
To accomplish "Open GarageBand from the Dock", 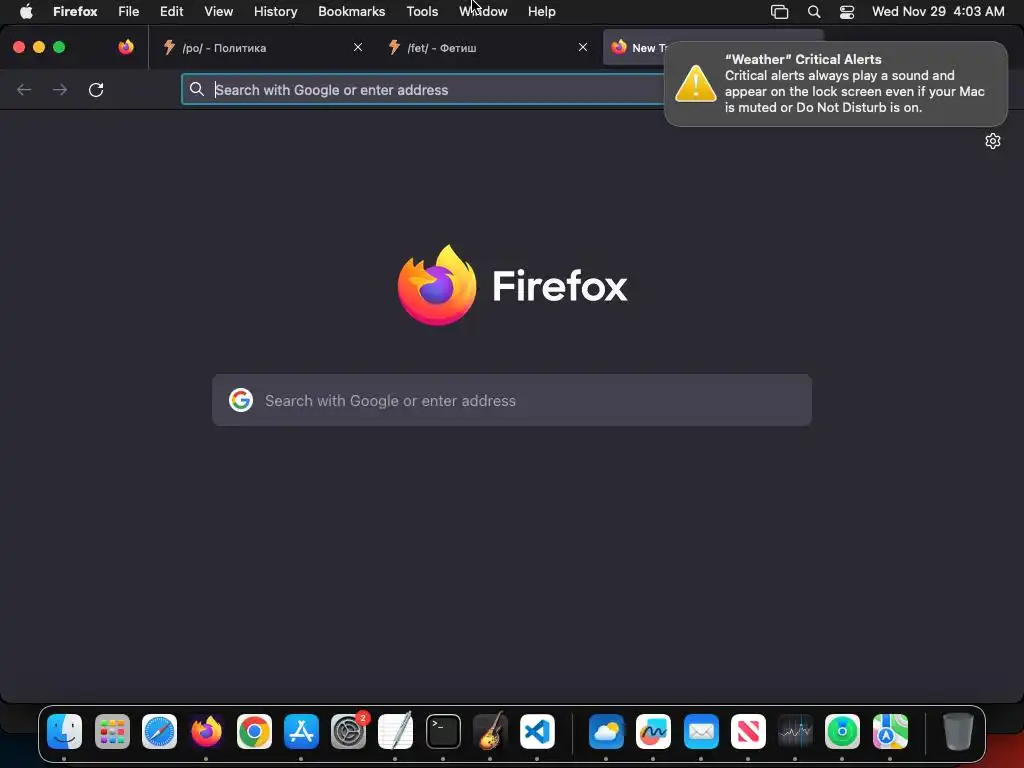I will (490, 731).
